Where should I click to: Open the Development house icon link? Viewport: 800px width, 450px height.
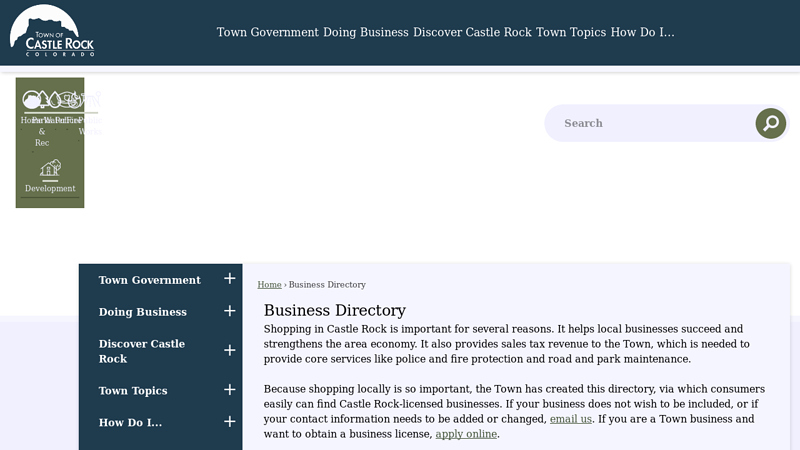[50, 167]
